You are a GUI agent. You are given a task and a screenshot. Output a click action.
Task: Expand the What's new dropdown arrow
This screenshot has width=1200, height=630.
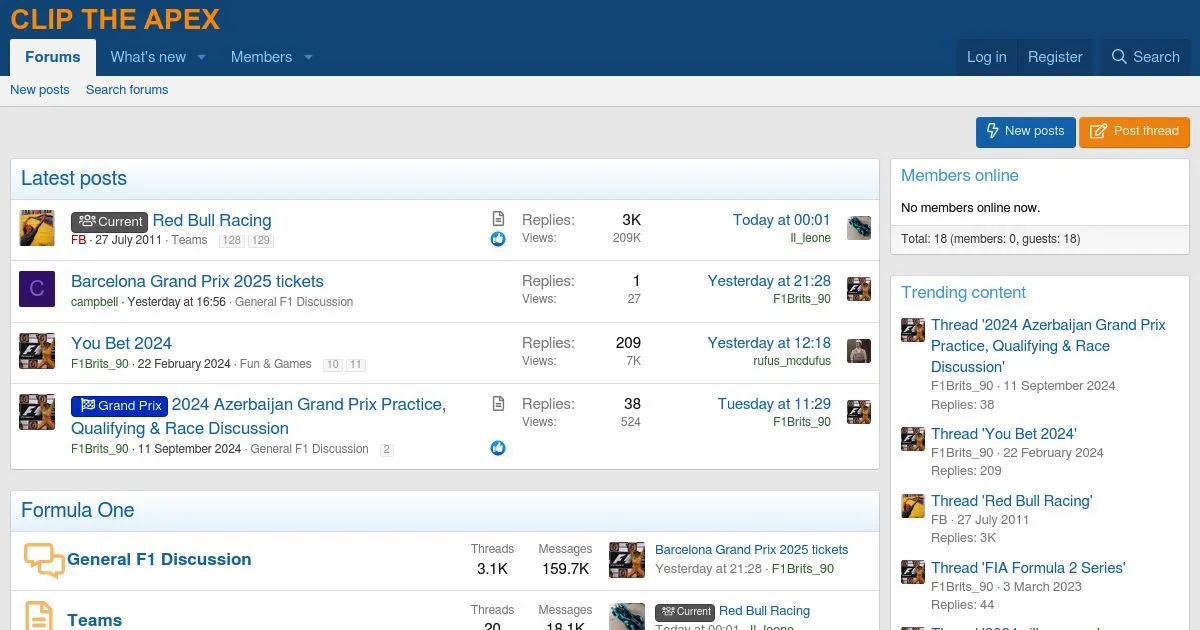point(201,57)
